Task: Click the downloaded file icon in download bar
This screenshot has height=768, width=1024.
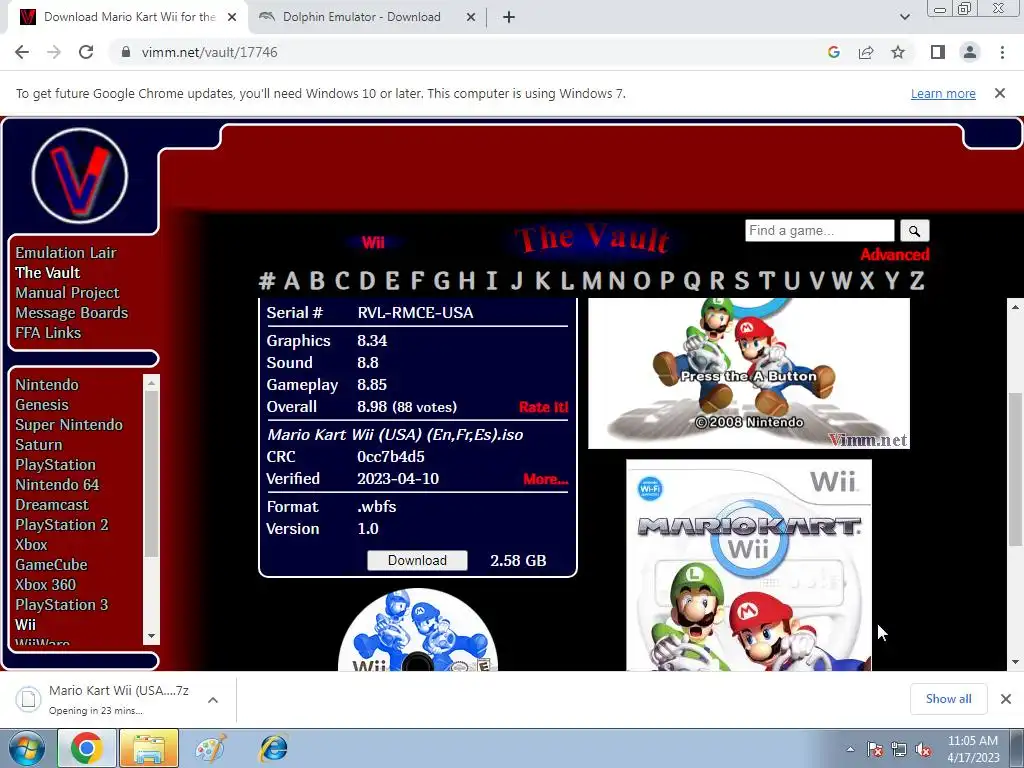Action: (x=28, y=699)
